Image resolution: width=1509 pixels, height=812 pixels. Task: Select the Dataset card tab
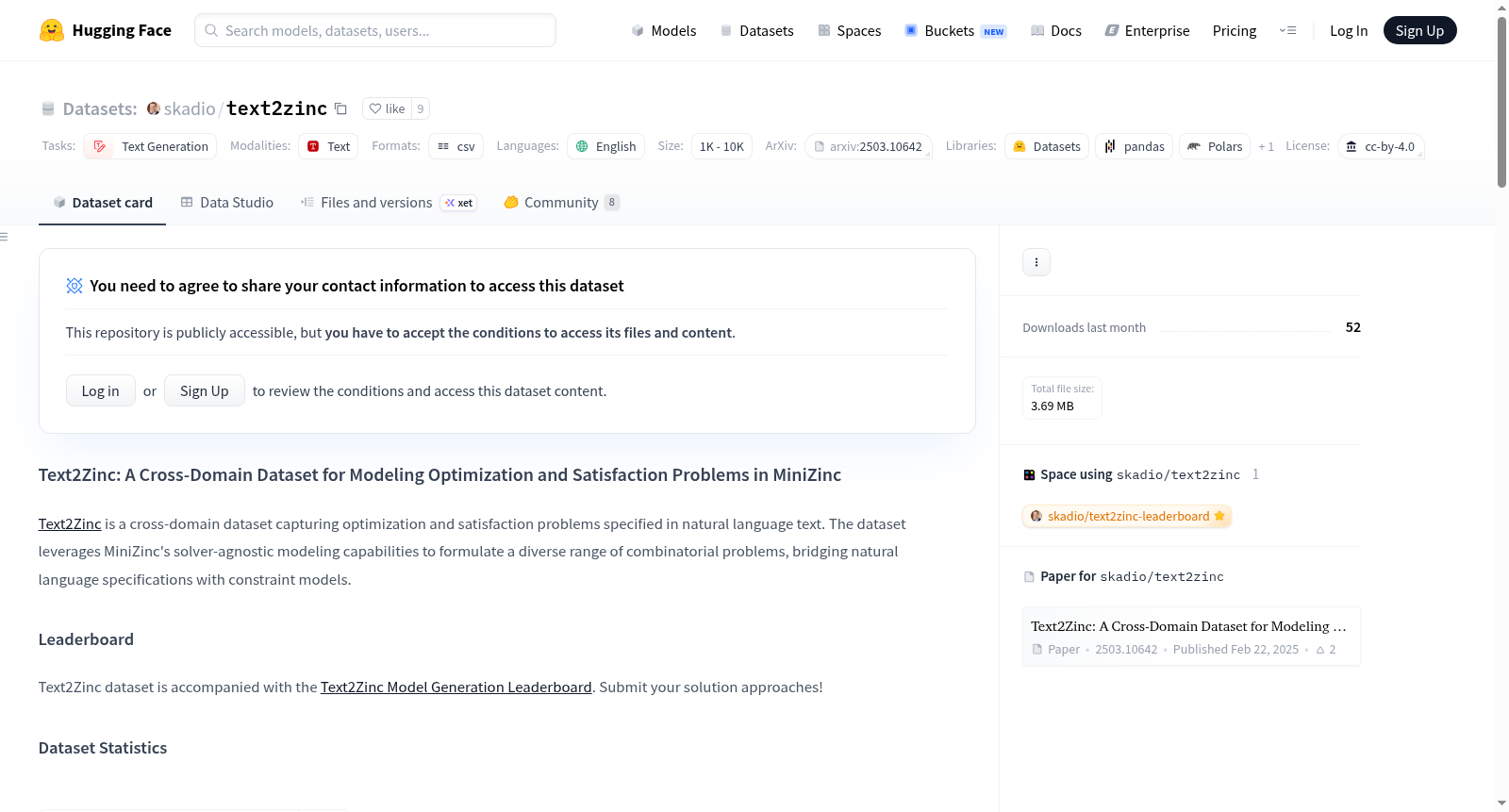pyautogui.click(x=103, y=203)
